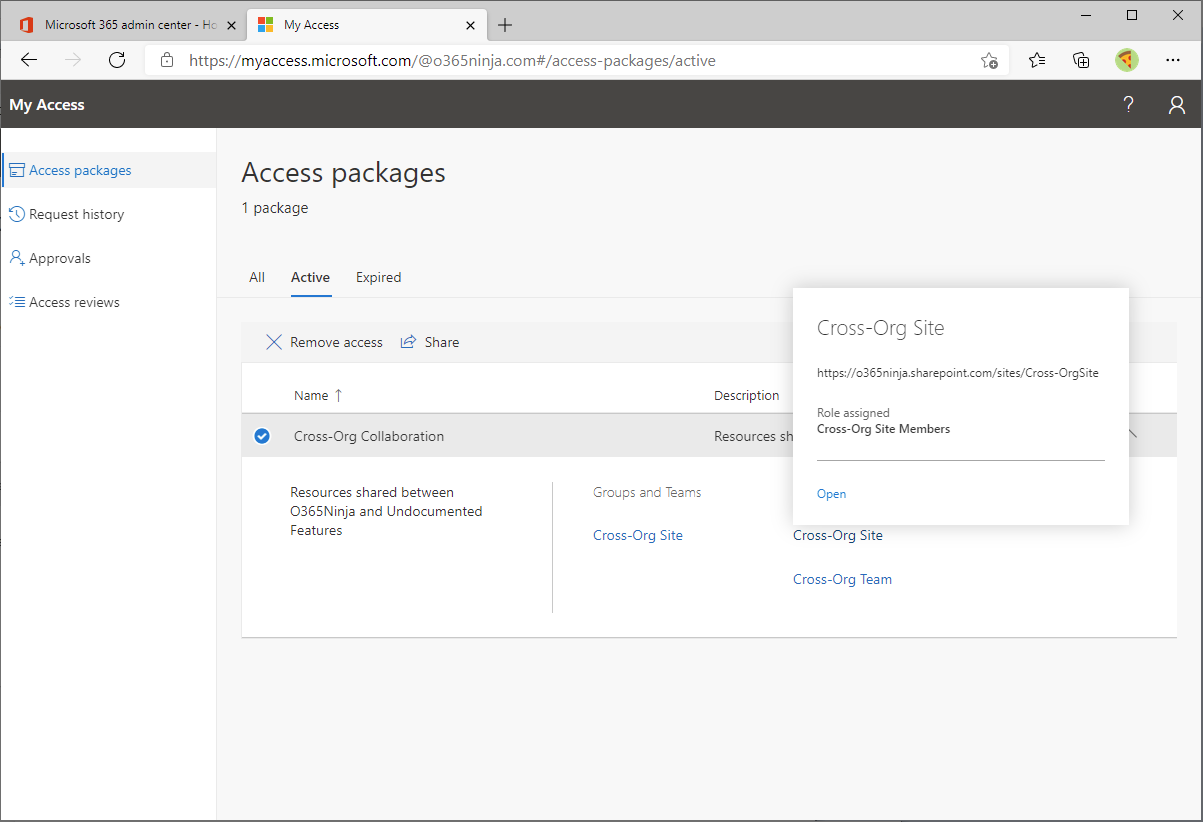Deselect the Cross-Org Collaboration row checkbox
This screenshot has height=822, width=1203.
click(x=262, y=436)
